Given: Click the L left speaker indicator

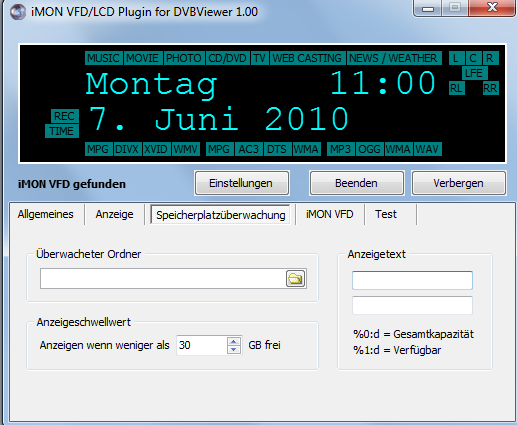Looking at the screenshot, I should pyautogui.click(x=456, y=58).
